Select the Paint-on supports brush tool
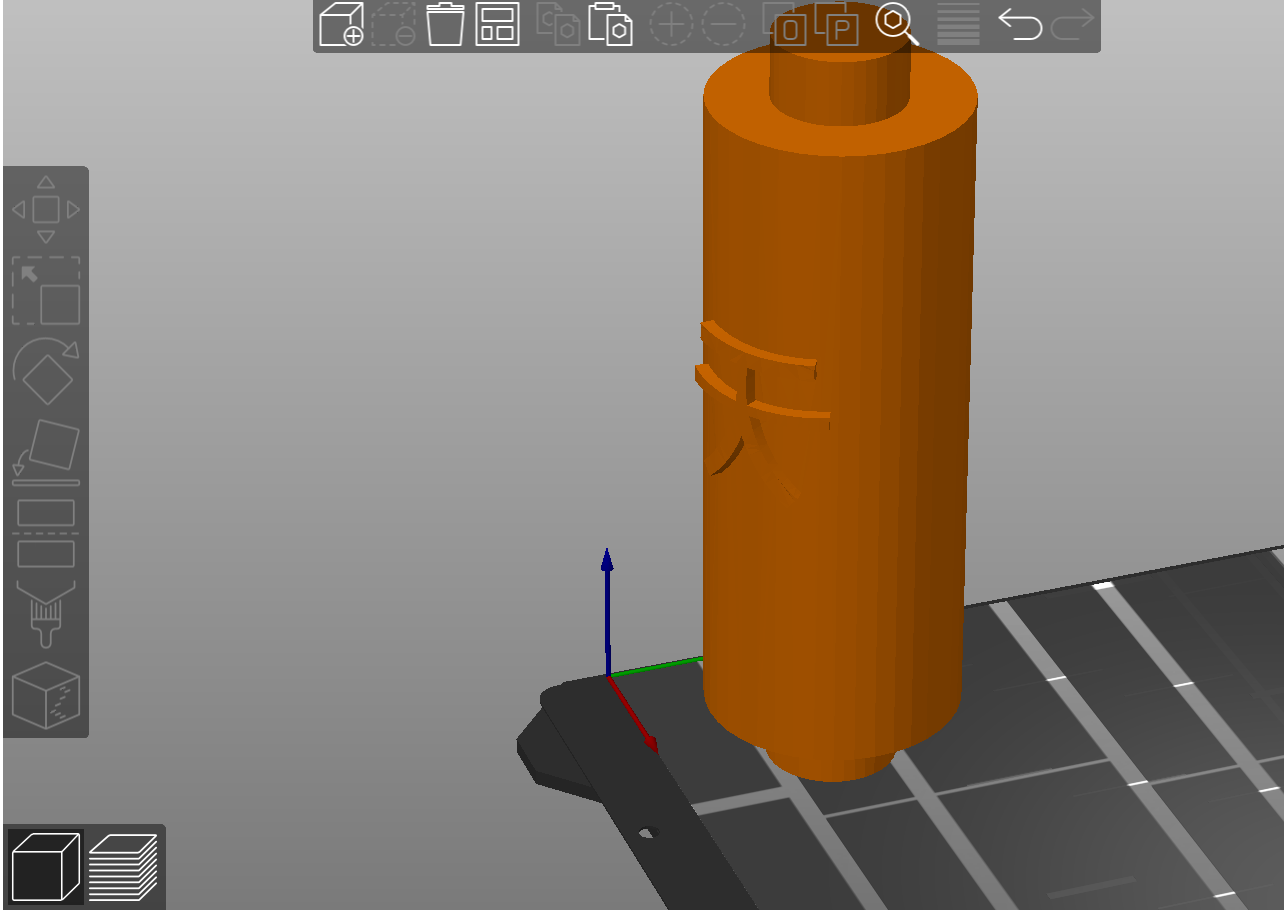 click(46, 614)
